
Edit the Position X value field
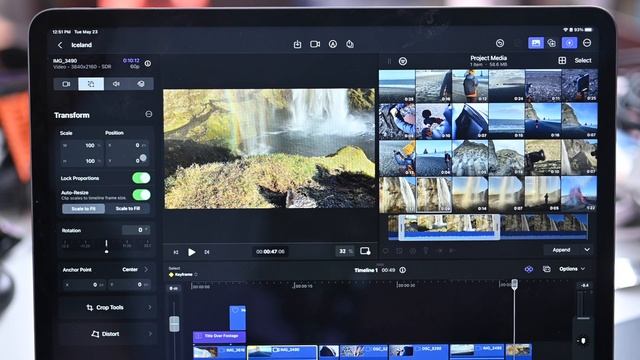[127, 145]
